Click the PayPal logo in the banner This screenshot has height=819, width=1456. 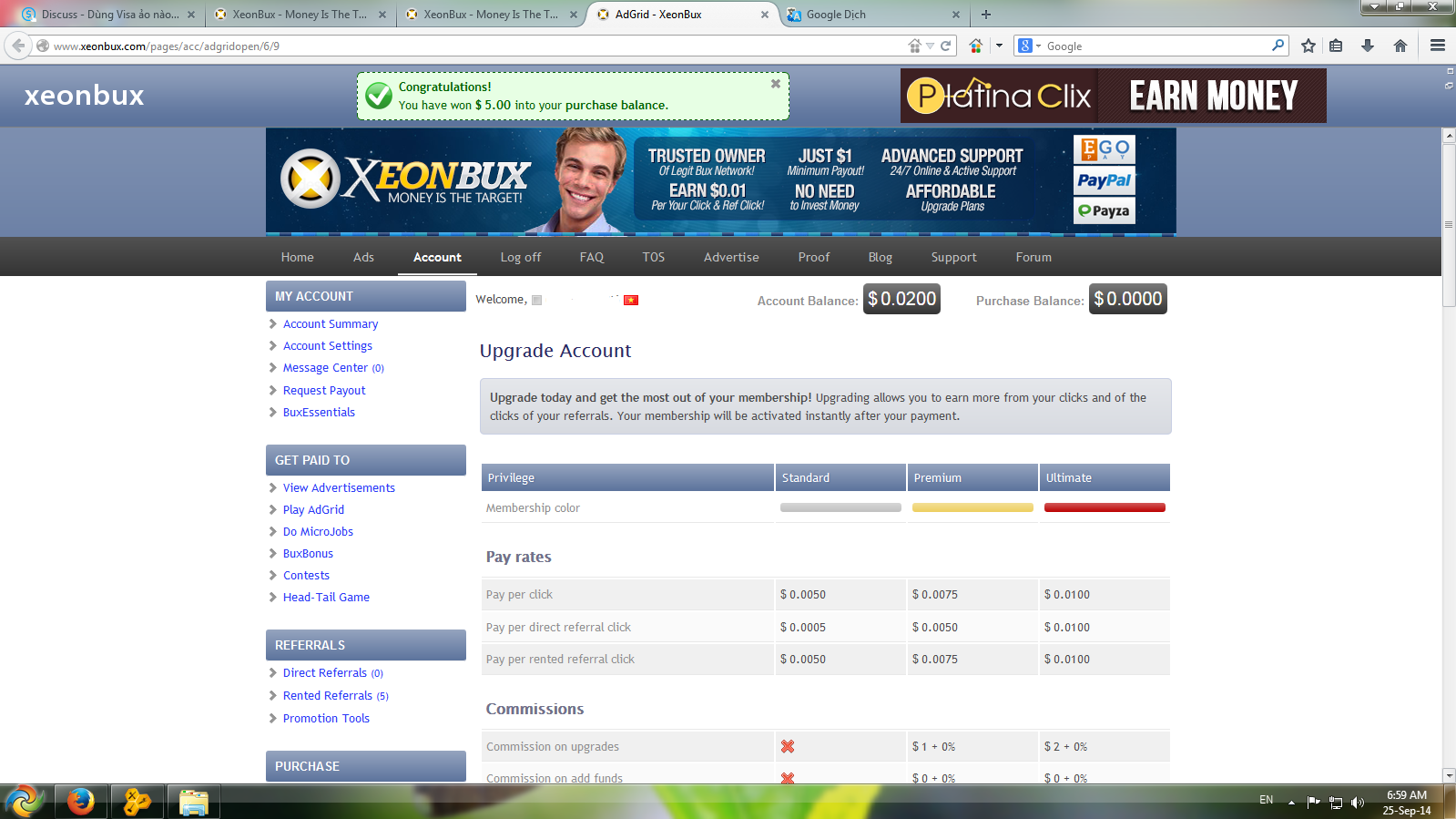click(1105, 180)
